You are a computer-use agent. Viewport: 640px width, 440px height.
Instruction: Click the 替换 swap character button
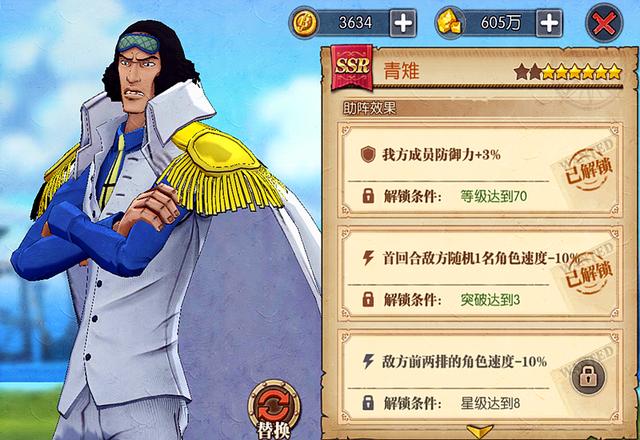274,410
